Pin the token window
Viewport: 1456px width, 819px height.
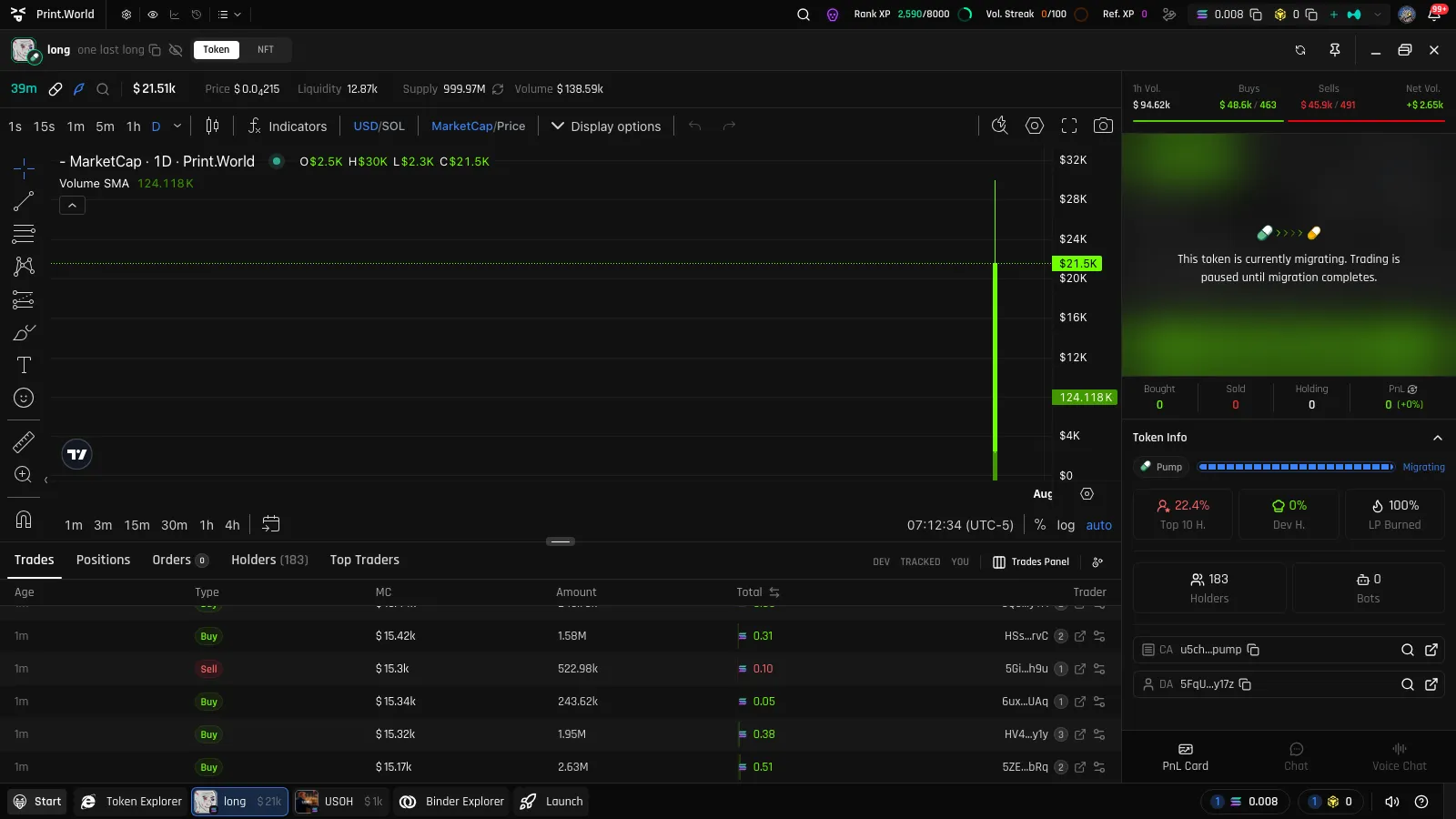coord(1335,50)
